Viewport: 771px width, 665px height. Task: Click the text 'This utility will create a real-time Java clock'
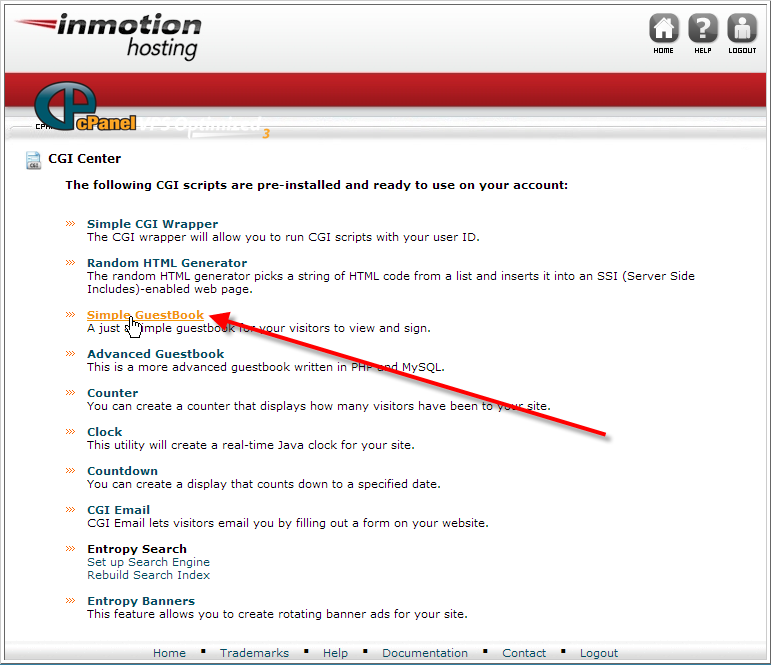coord(212,445)
